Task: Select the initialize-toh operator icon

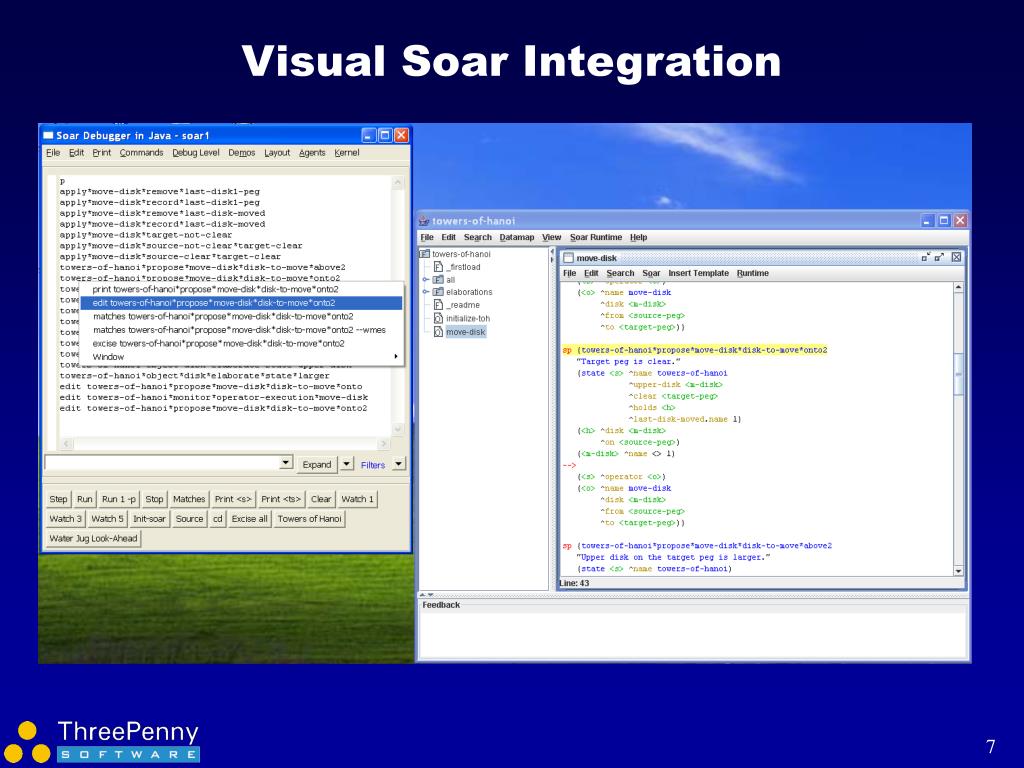Action: 439,318
